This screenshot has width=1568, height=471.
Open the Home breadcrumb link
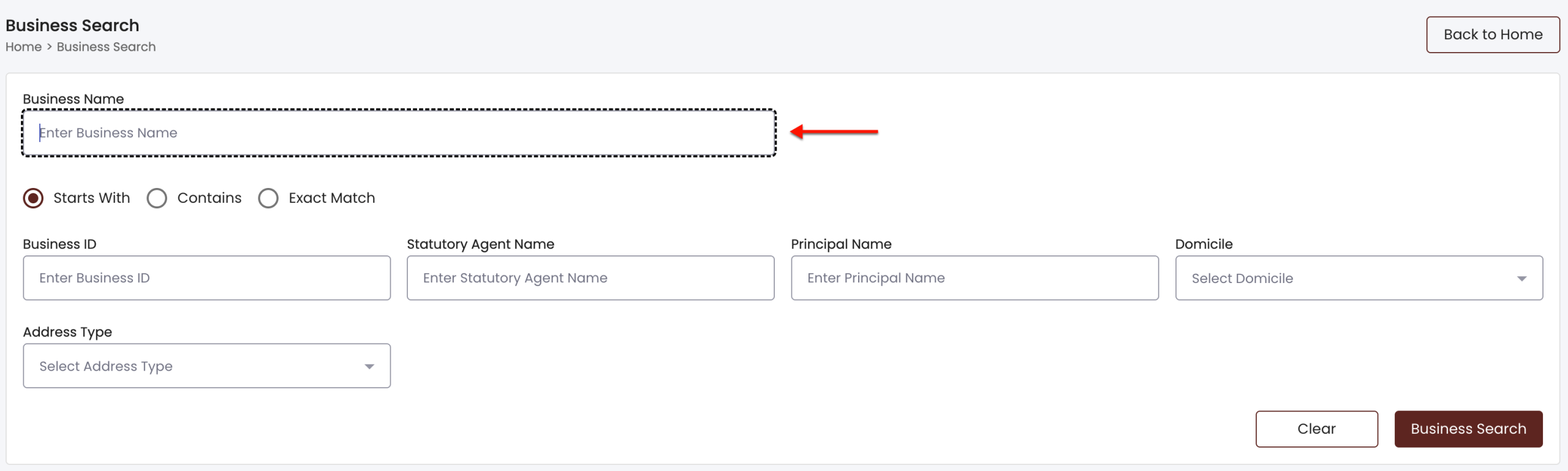(24, 47)
